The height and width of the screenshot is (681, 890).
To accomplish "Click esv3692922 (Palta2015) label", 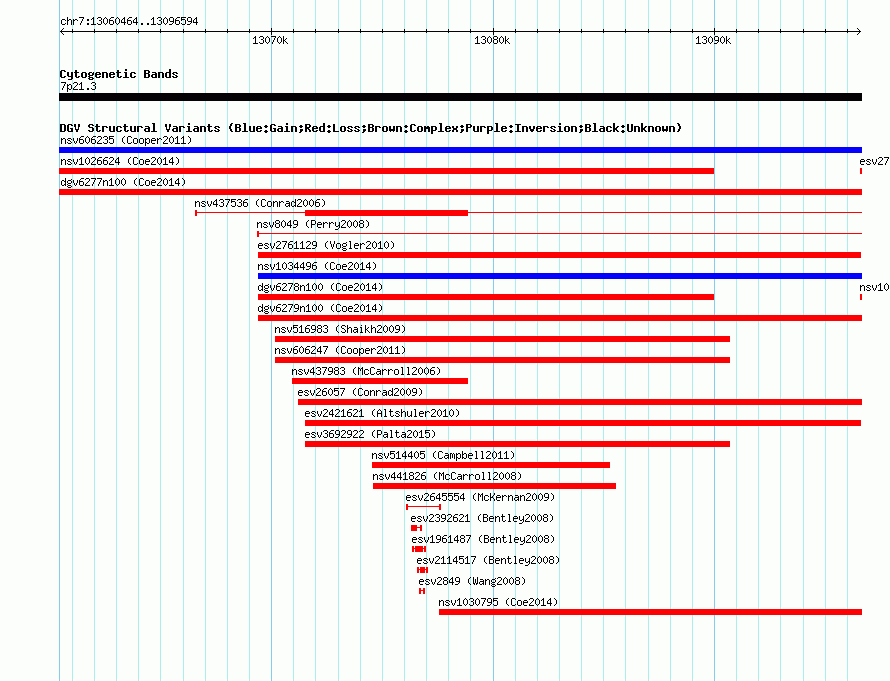I will [370, 434].
